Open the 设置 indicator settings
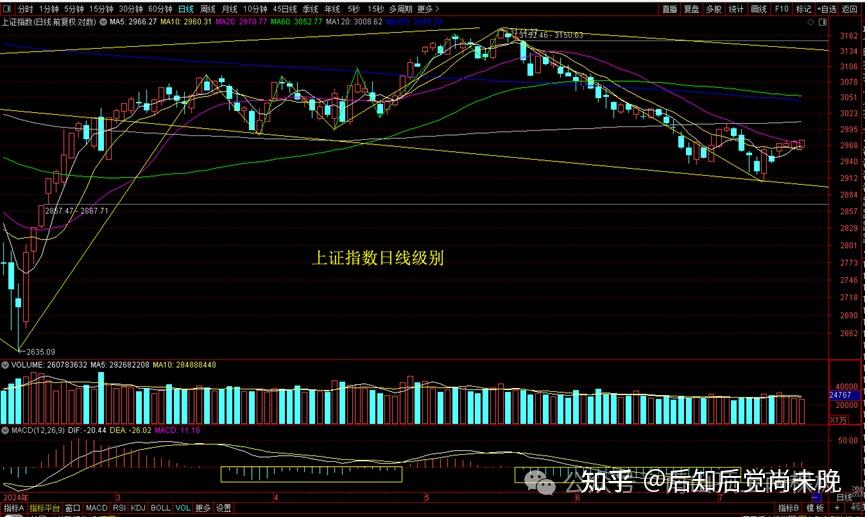 coord(224,508)
